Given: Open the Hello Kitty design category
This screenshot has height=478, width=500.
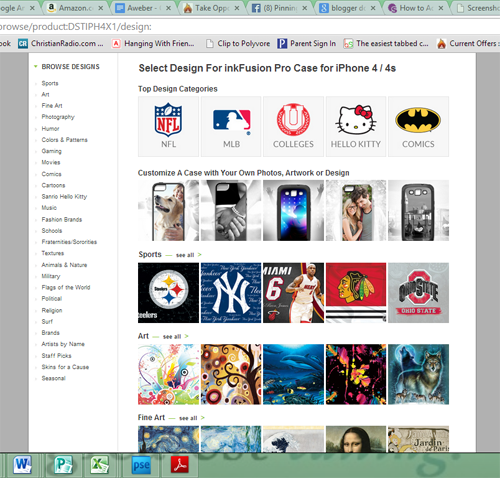Looking at the screenshot, I should [356, 127].
